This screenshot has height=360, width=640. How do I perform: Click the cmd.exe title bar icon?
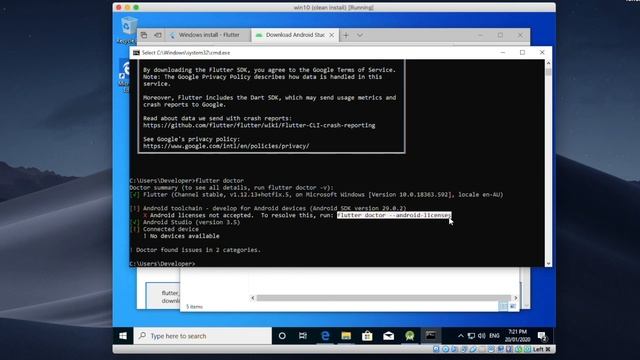(136, 53)
